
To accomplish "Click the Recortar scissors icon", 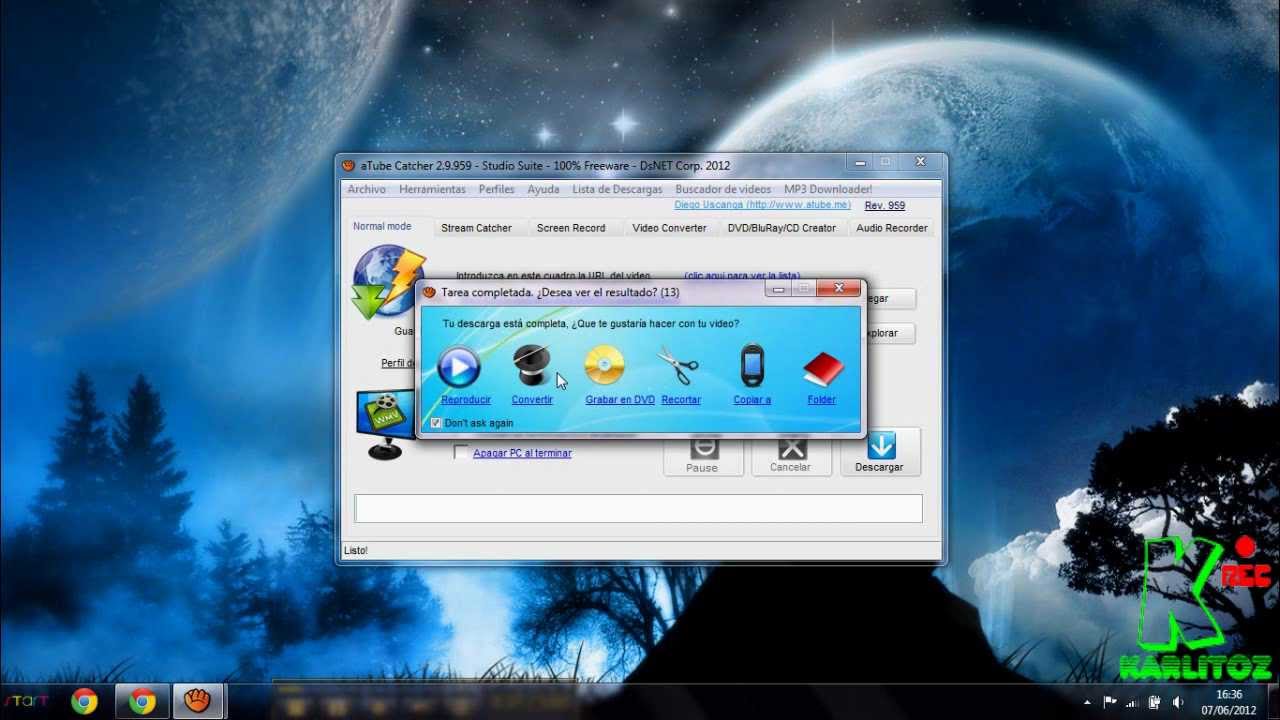I will tap(678, 366).
